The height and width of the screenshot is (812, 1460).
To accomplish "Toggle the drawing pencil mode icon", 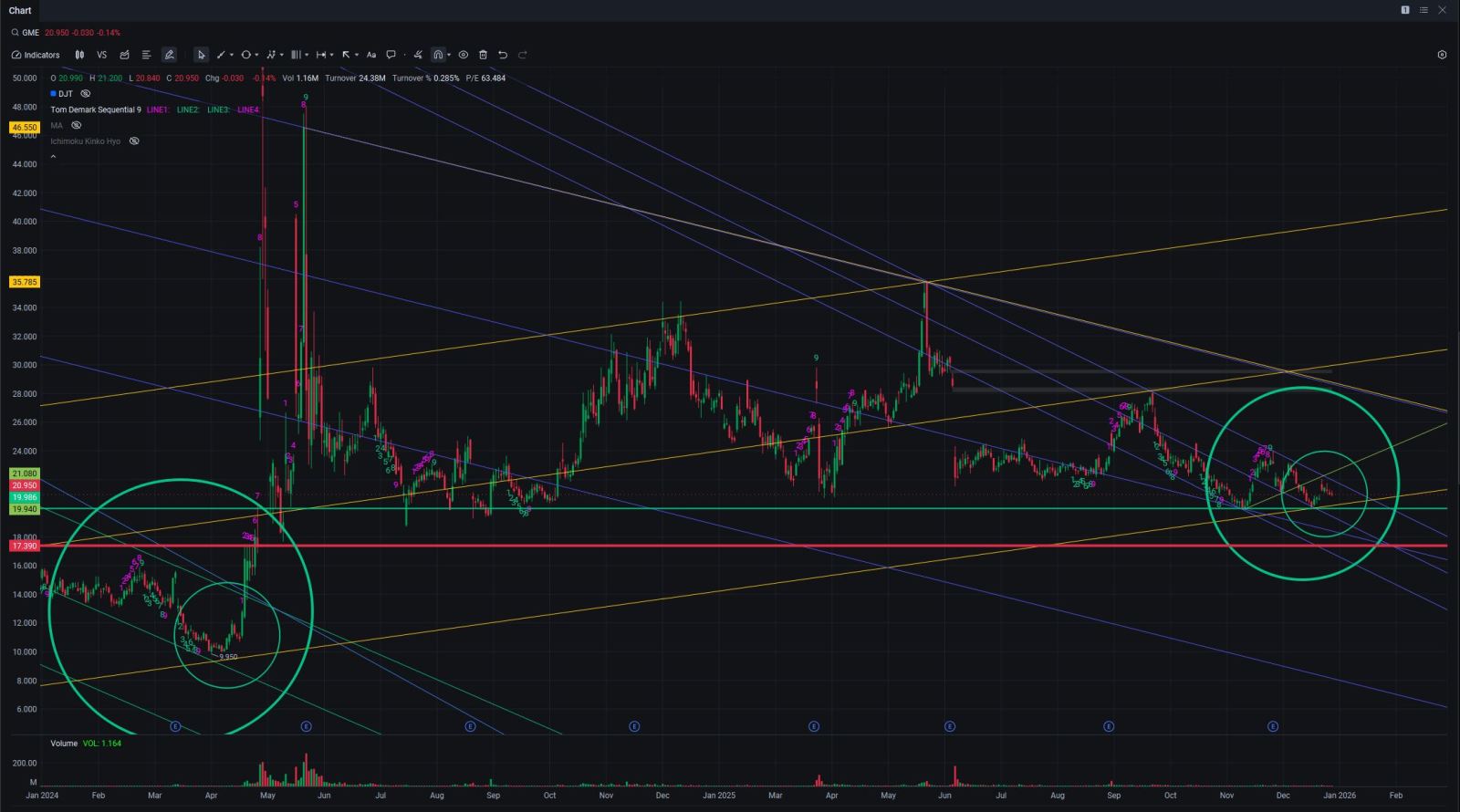I will click(169, 55).
